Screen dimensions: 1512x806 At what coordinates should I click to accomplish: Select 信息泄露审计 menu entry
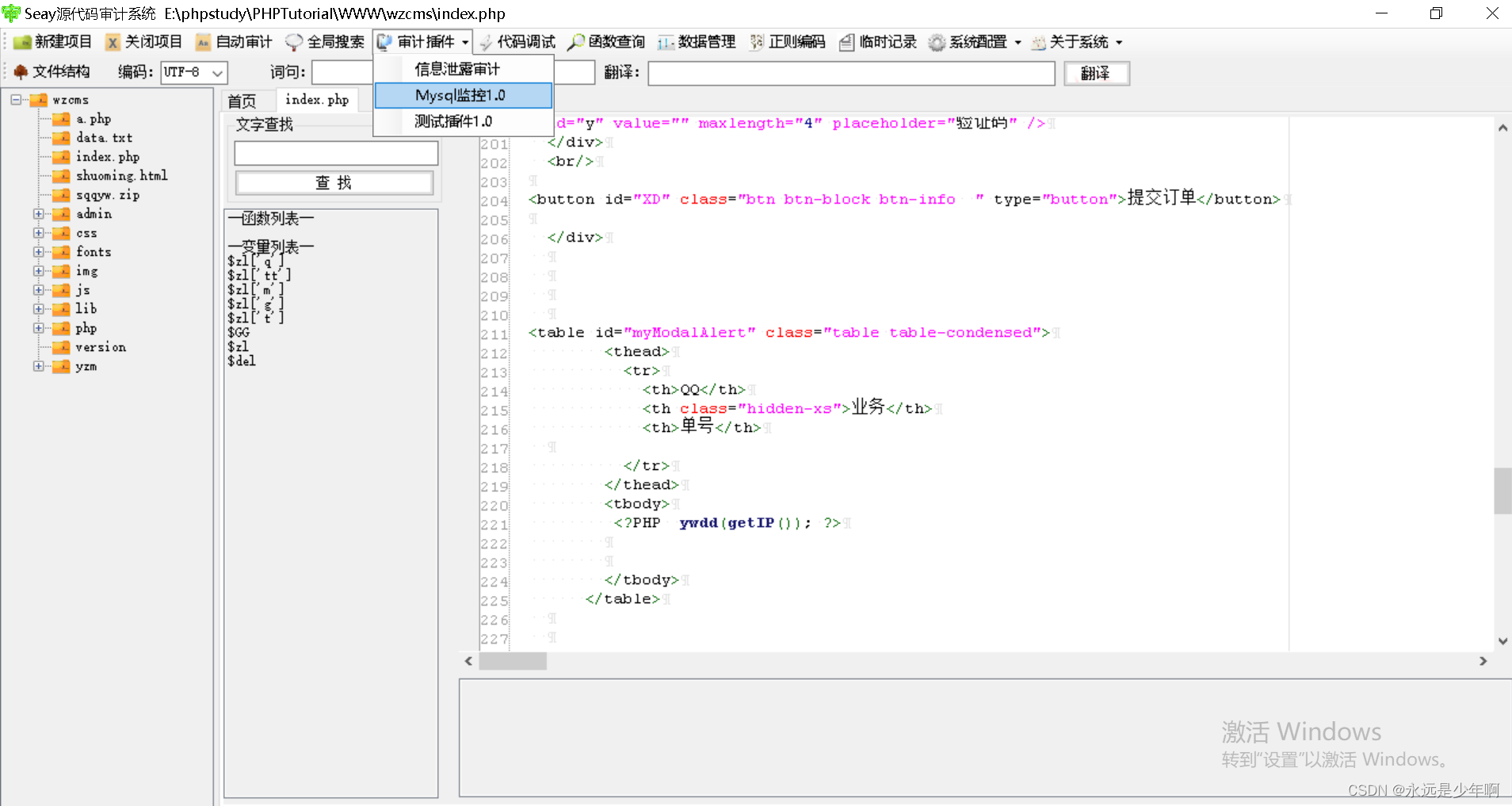coord(463,69)
